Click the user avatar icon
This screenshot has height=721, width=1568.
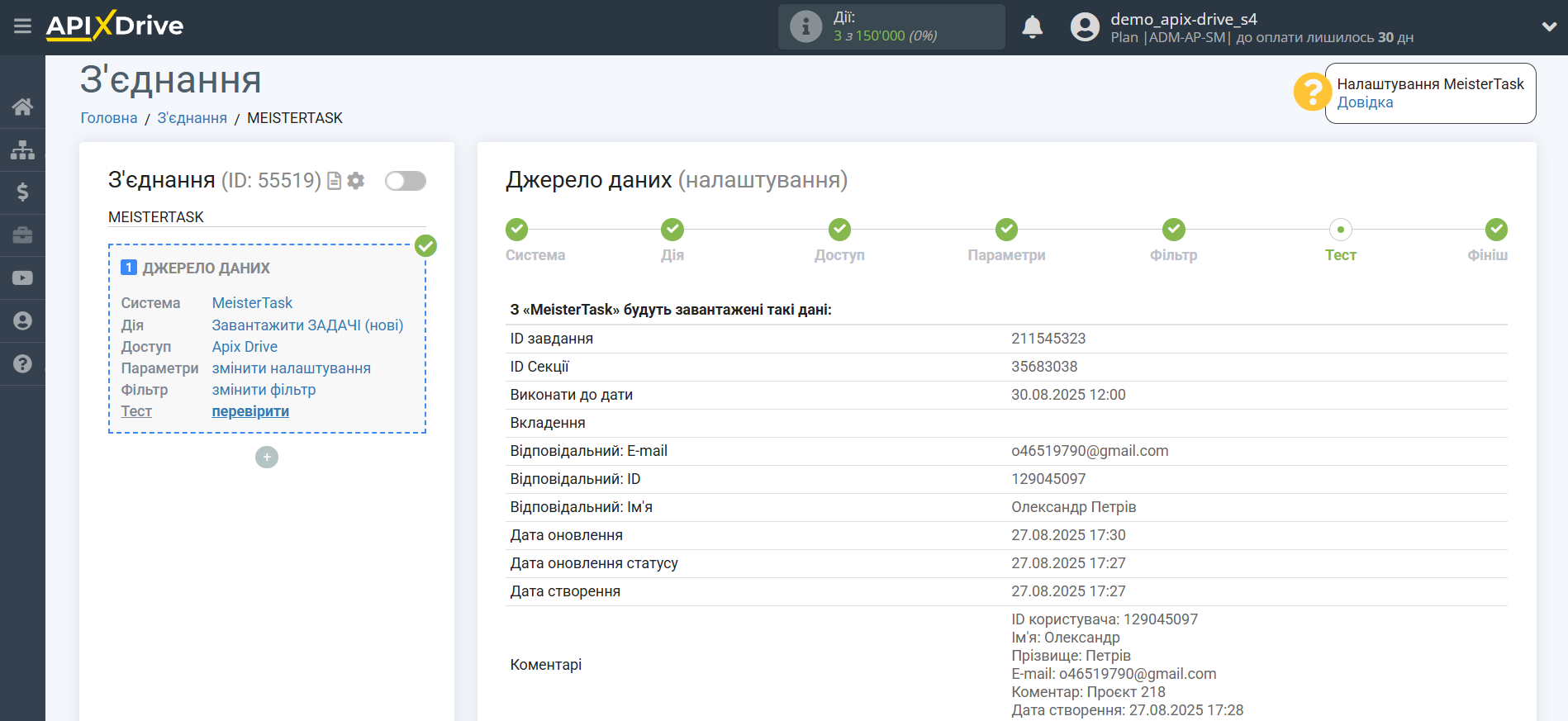[x=1085, y=27]
